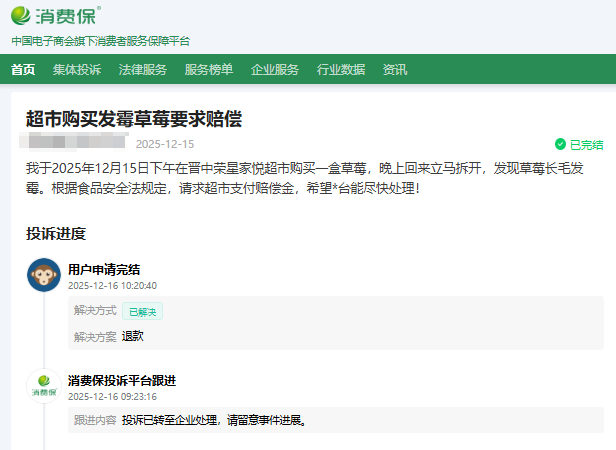Click the 消费保 platform avatar in timeline
The image size is (616, 450).
click(x=43, y=386)
